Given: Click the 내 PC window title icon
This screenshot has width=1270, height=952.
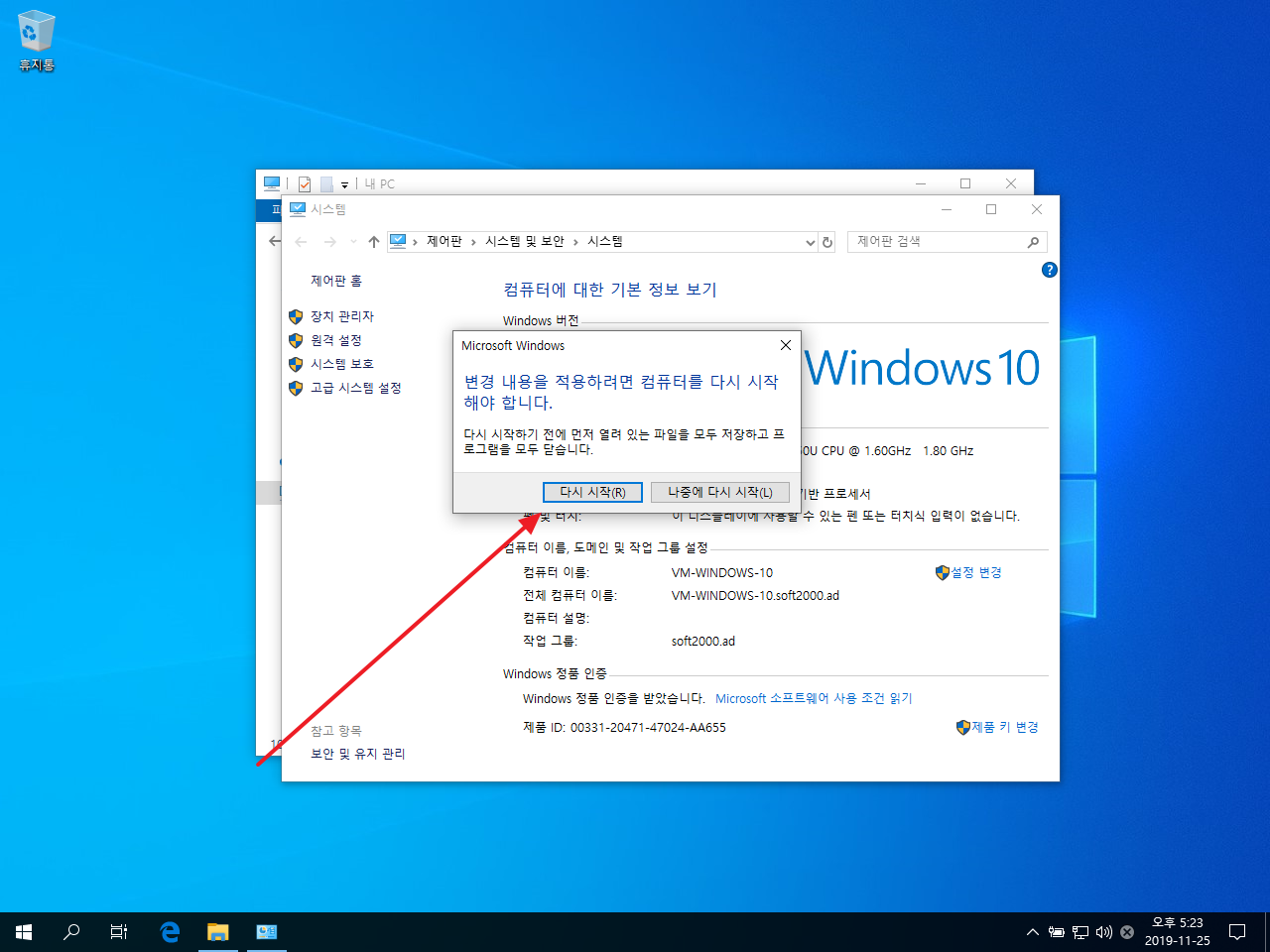Looking at the screenshot, I should point(272,183).
